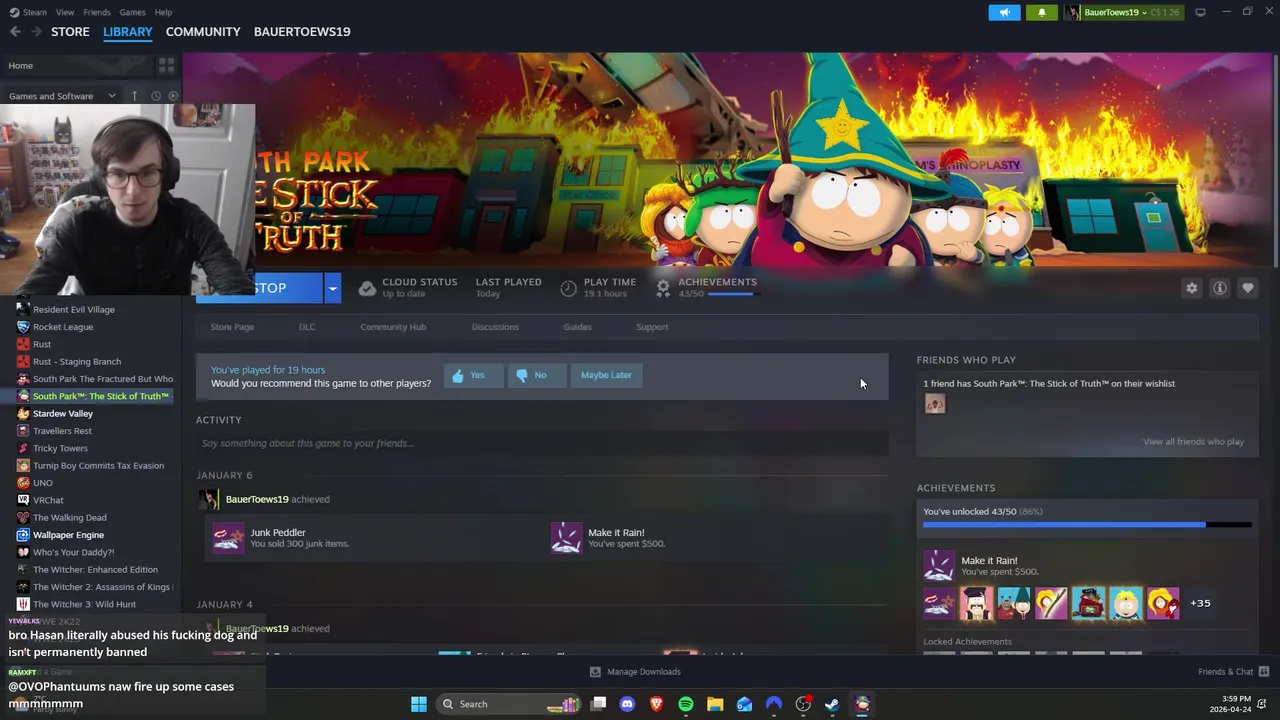Open Community Hub link
This screenshot has width=1280, height=720.
pyautogui.click(x=393, y=327)
